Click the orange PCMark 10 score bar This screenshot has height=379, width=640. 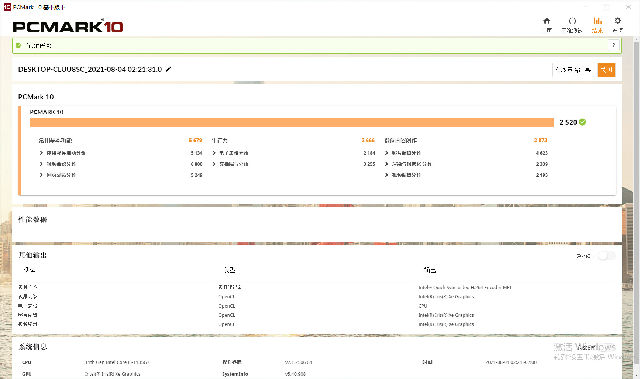[292, 122]
